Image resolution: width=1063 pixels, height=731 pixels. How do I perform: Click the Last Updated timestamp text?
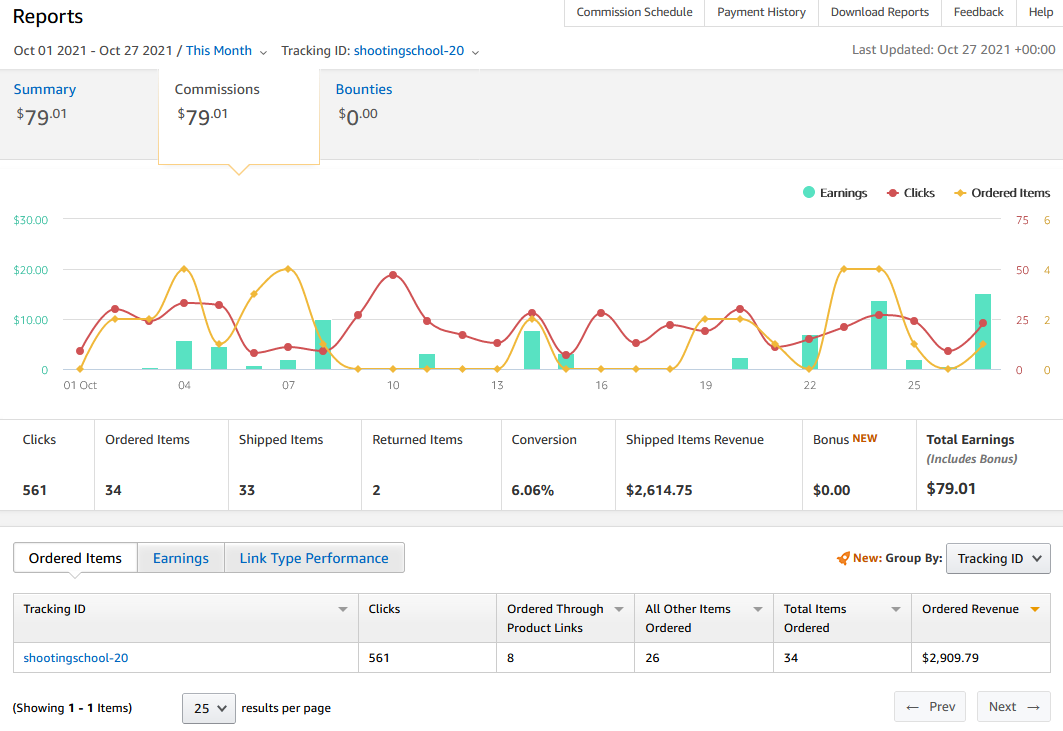pyautogui.click(x=953, y=50)
